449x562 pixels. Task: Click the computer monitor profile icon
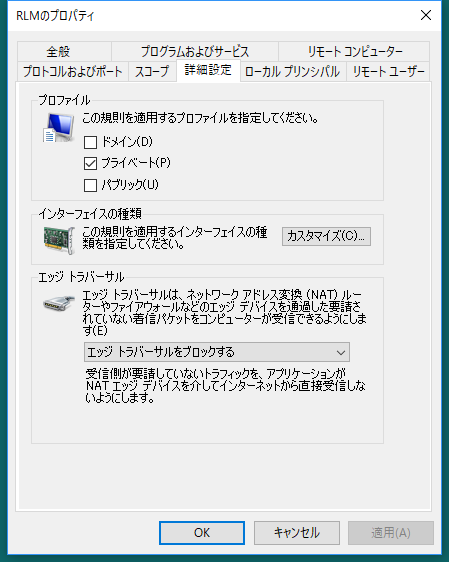[58, 128]
